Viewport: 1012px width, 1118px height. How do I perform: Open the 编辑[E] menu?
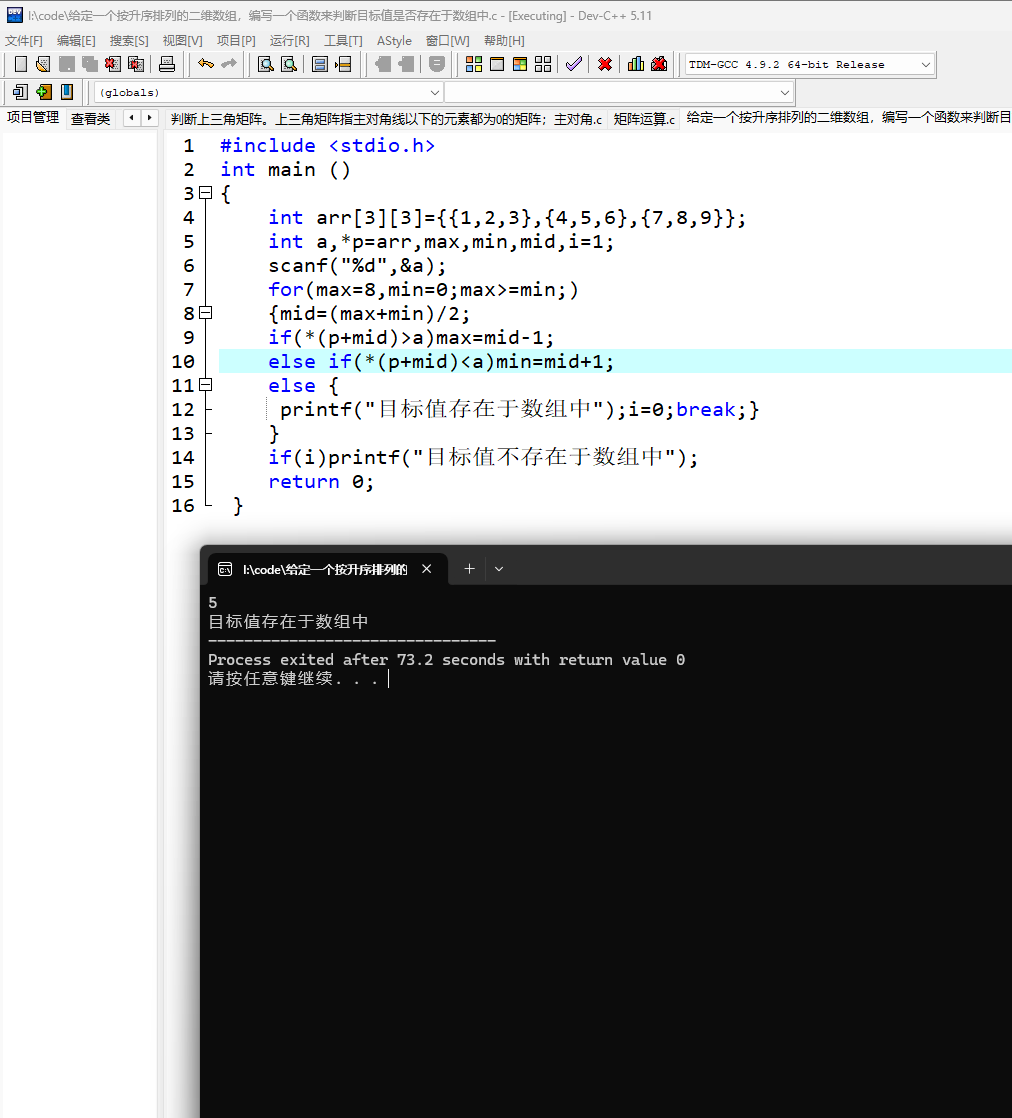(x=76, y=41)
